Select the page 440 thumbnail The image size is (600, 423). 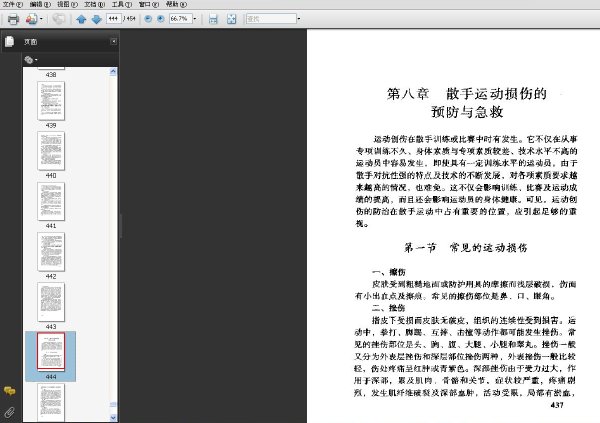coord(51,151)
